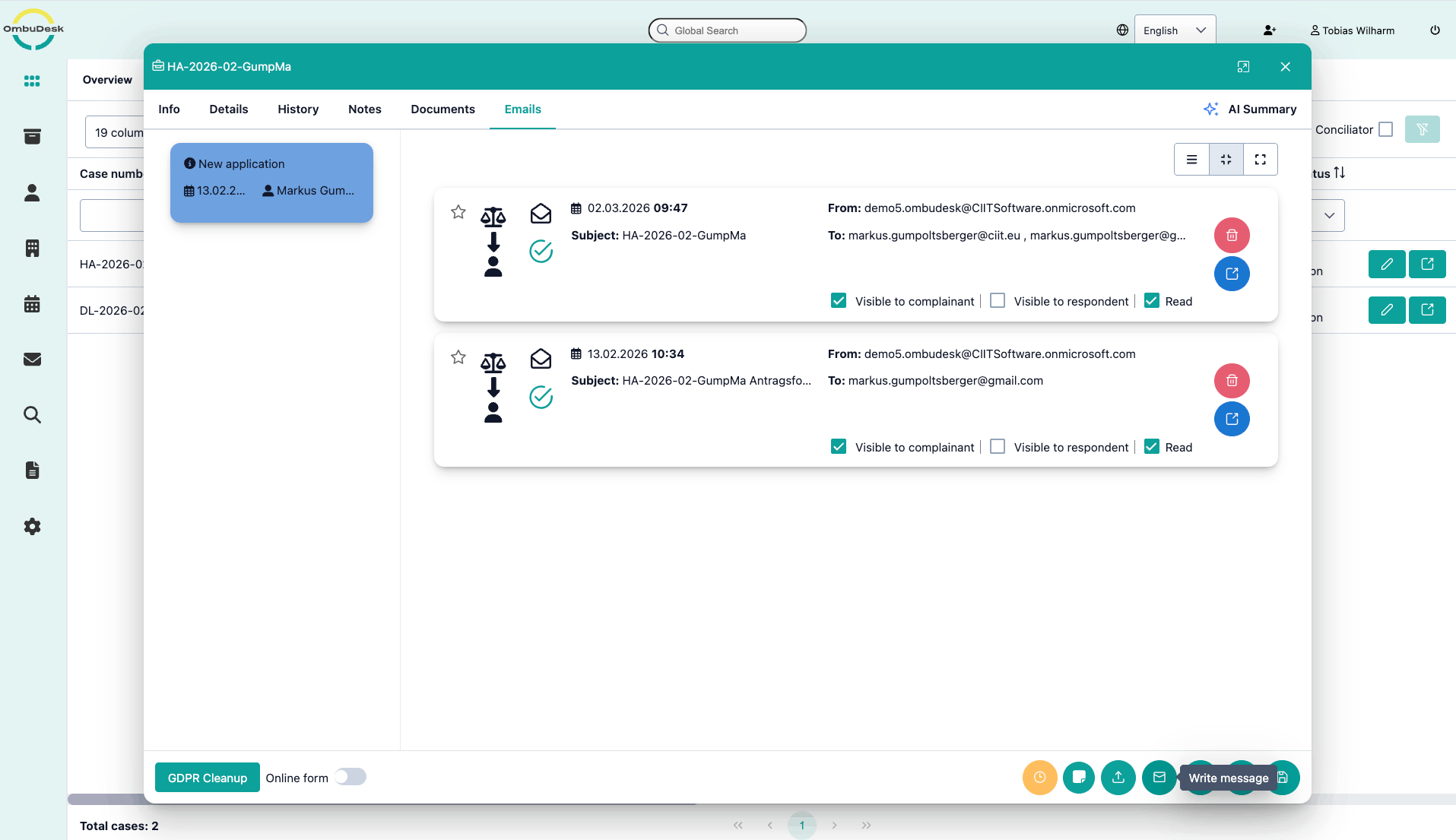Screen dimensions: 1456x840
Task: Click the GDPR Cleanup button
Action: pyautogui.click(x=207, y=778)
